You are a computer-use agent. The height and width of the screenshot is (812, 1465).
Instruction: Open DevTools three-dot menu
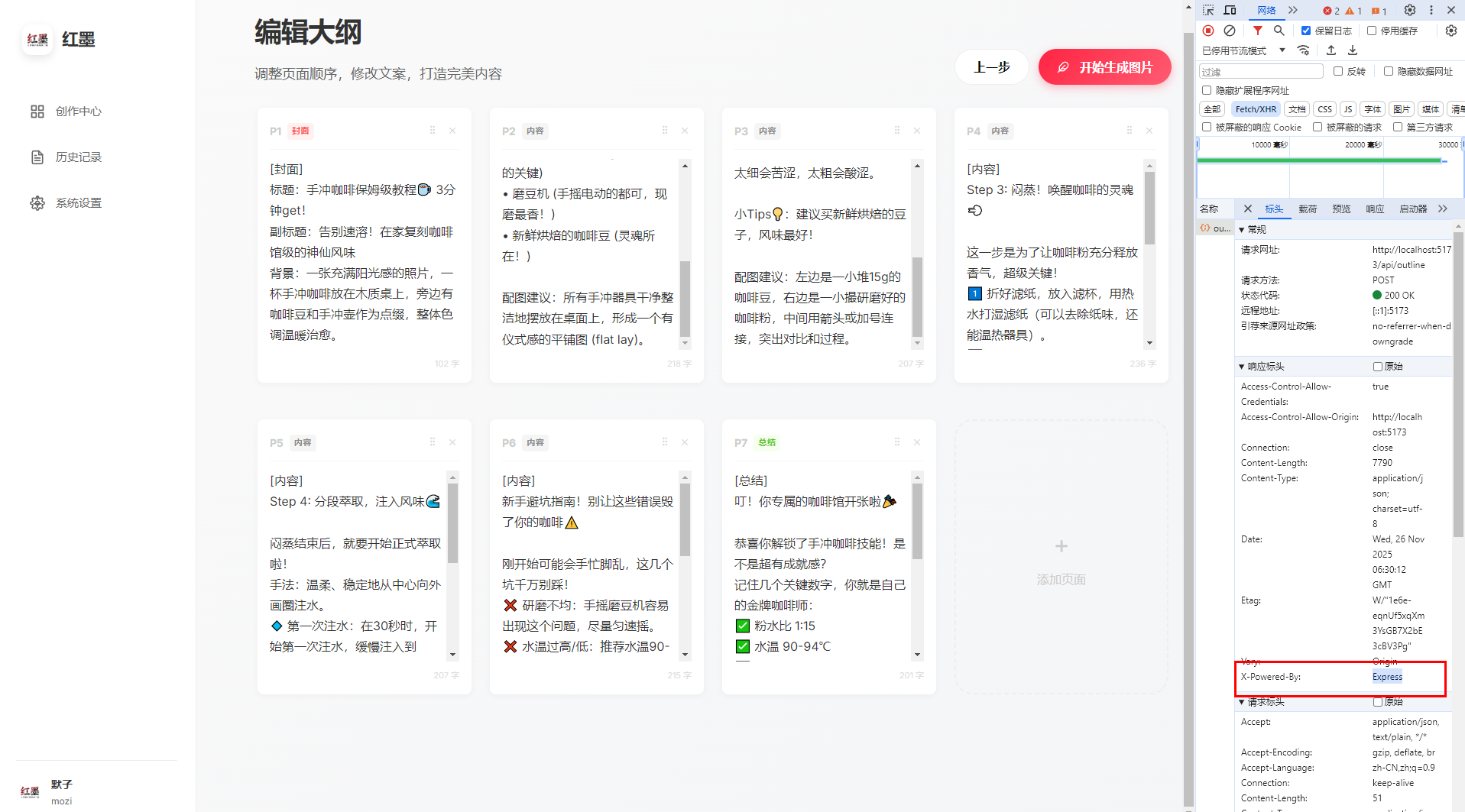pyautogui.click(x=1431, y=11)
